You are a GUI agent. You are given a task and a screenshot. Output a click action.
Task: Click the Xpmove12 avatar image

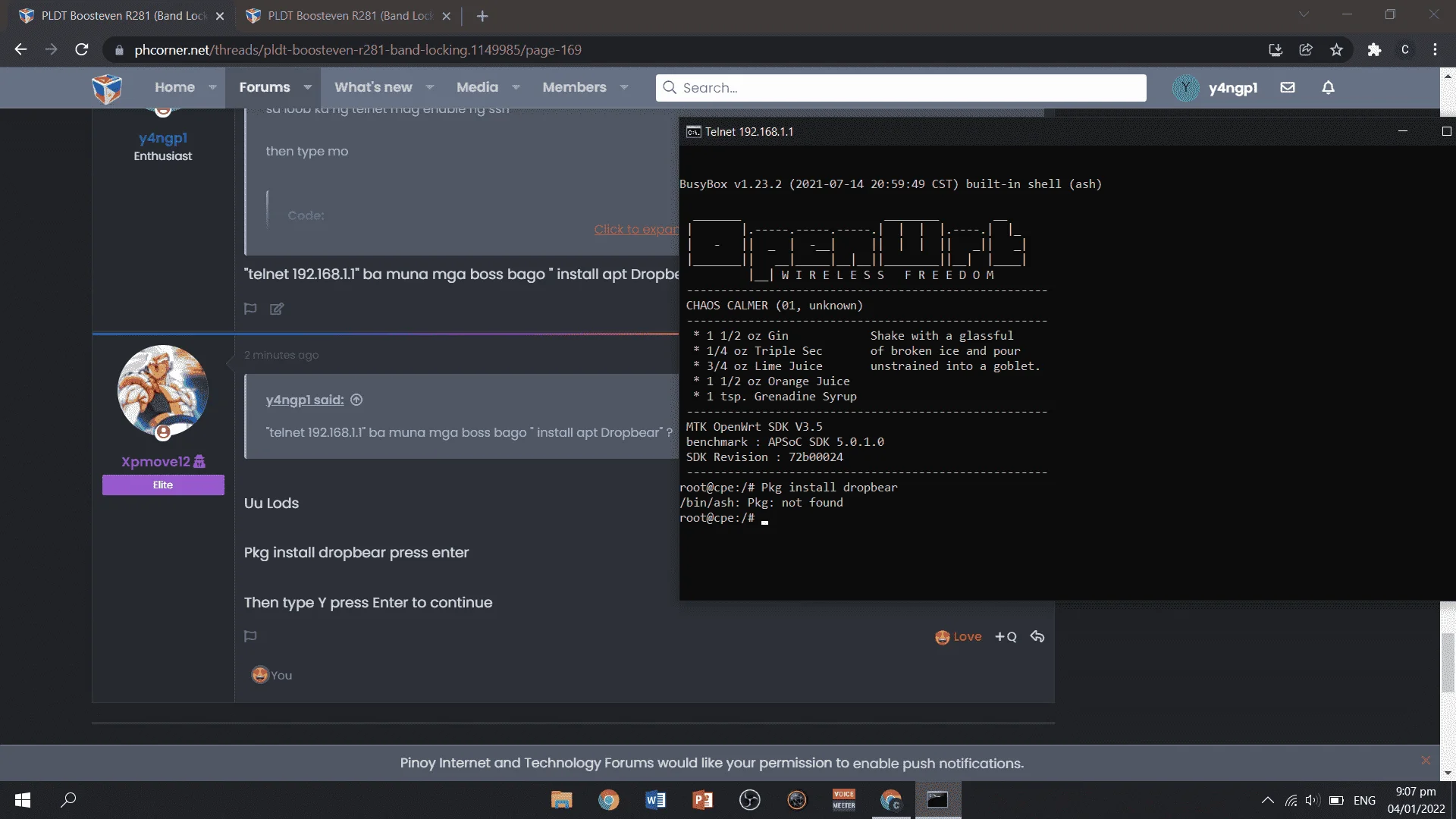pos(163,391)
